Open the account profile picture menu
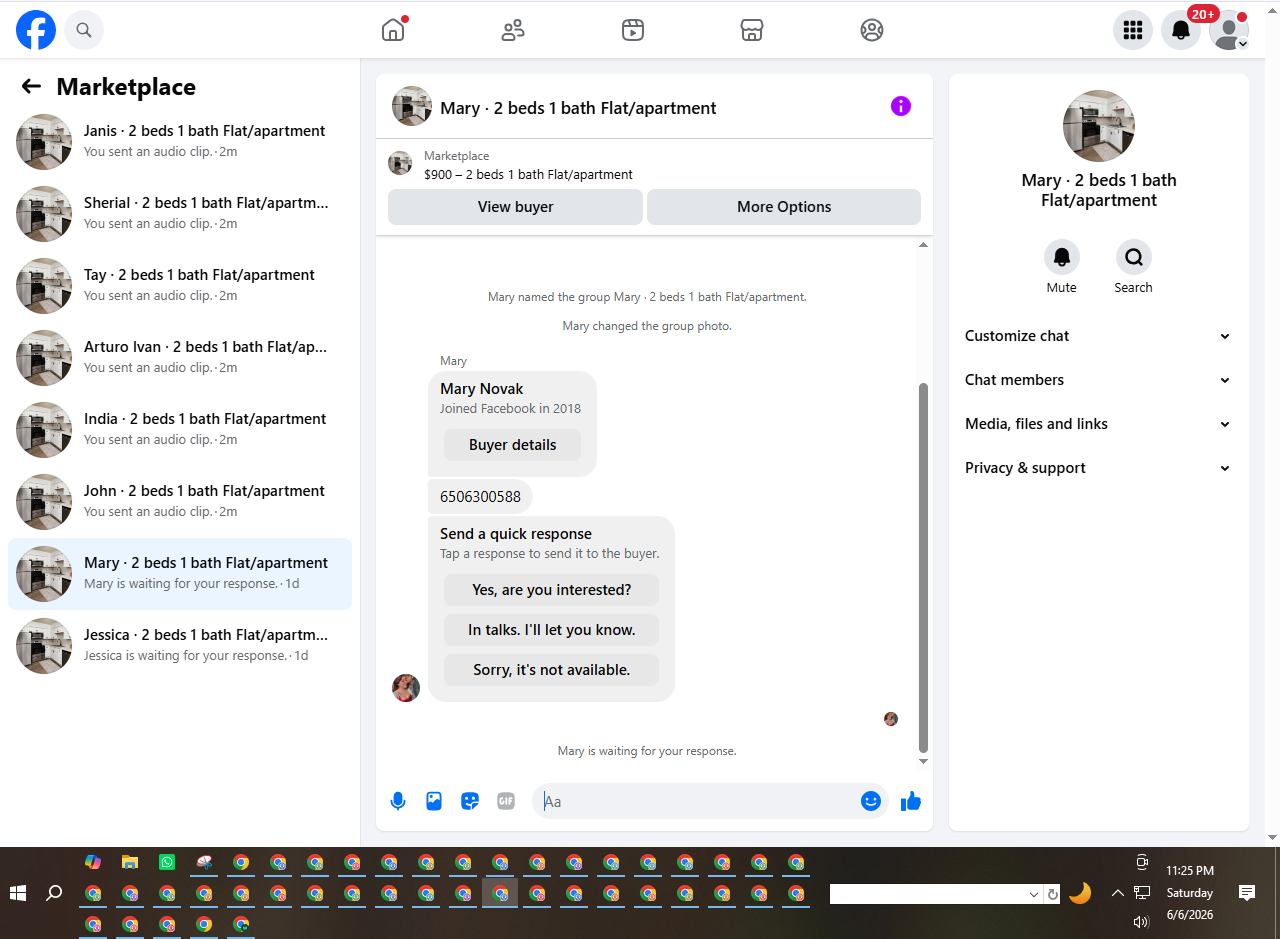 pos(1229,30)
